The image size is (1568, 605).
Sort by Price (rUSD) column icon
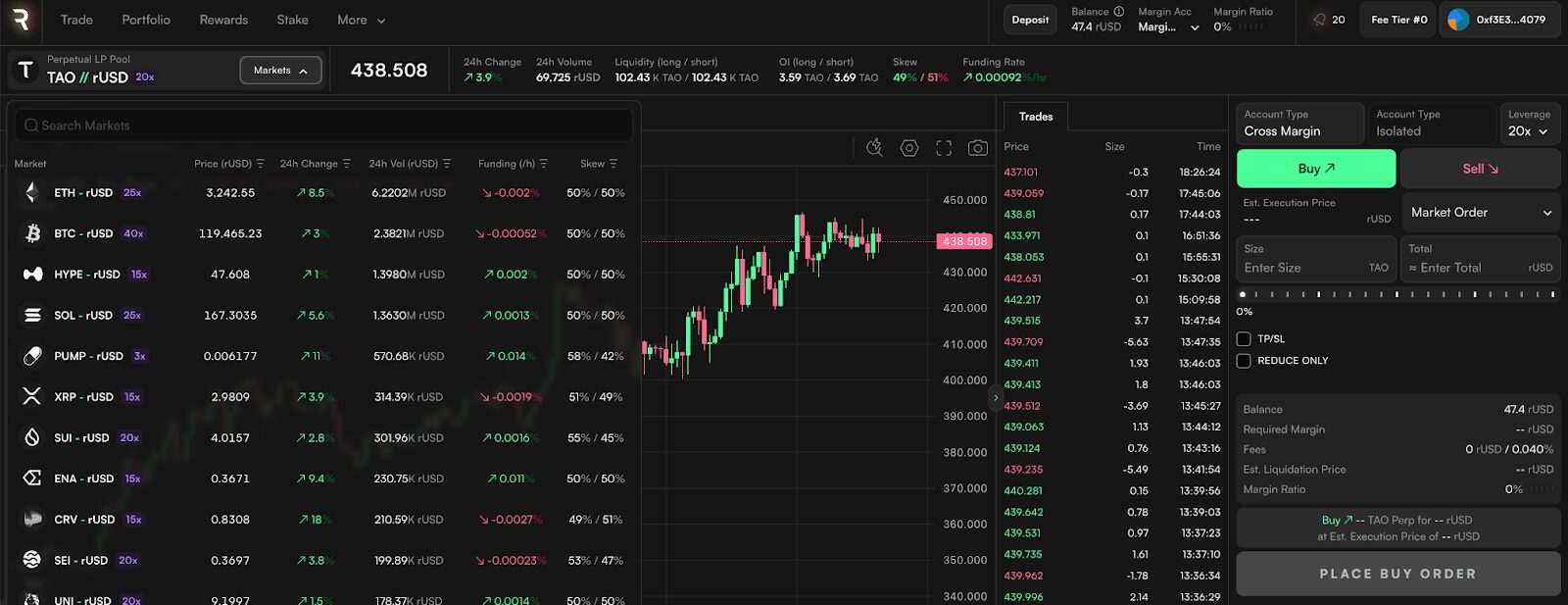261,164
